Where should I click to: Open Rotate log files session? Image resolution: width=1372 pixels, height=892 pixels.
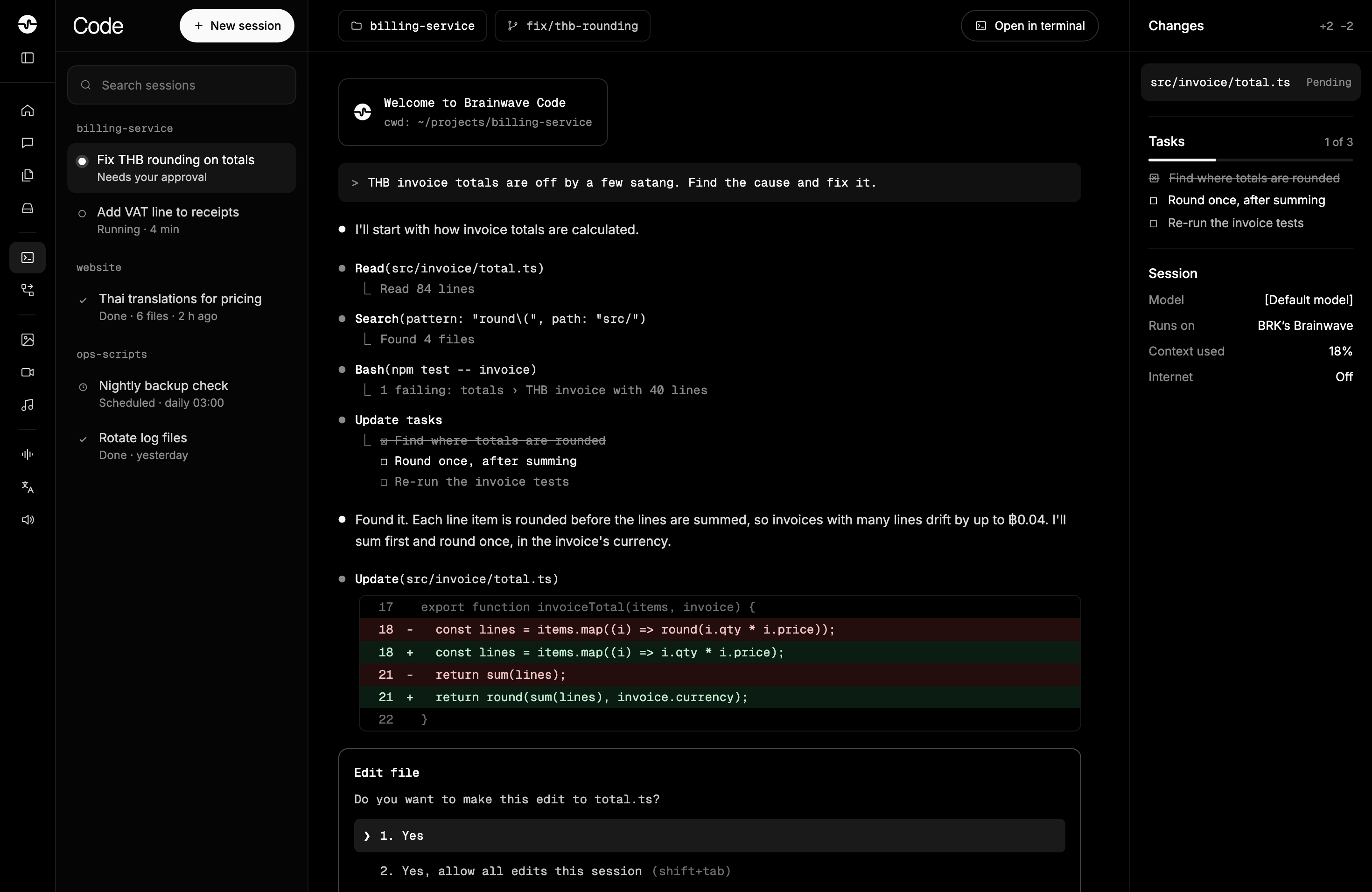coord(182,446)
